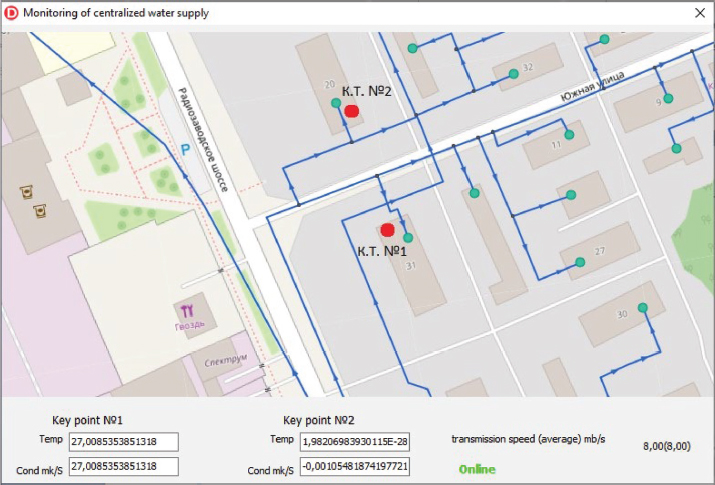The width and height of the screenshot is (715, 485).
Task: Select green node at building 20
Action: tap(335, 102)
